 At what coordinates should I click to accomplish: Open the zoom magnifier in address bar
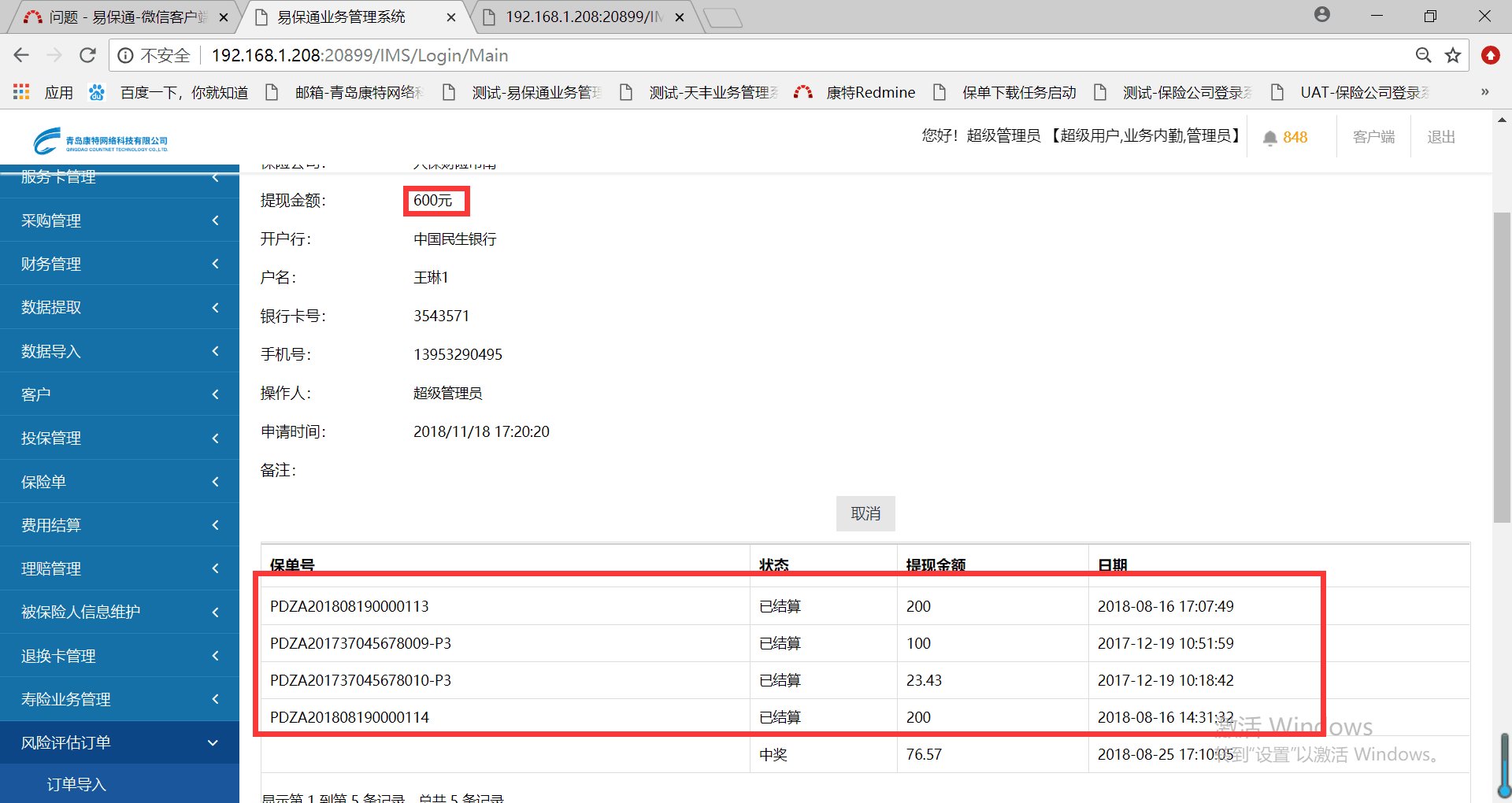(x=1423, y=55)
